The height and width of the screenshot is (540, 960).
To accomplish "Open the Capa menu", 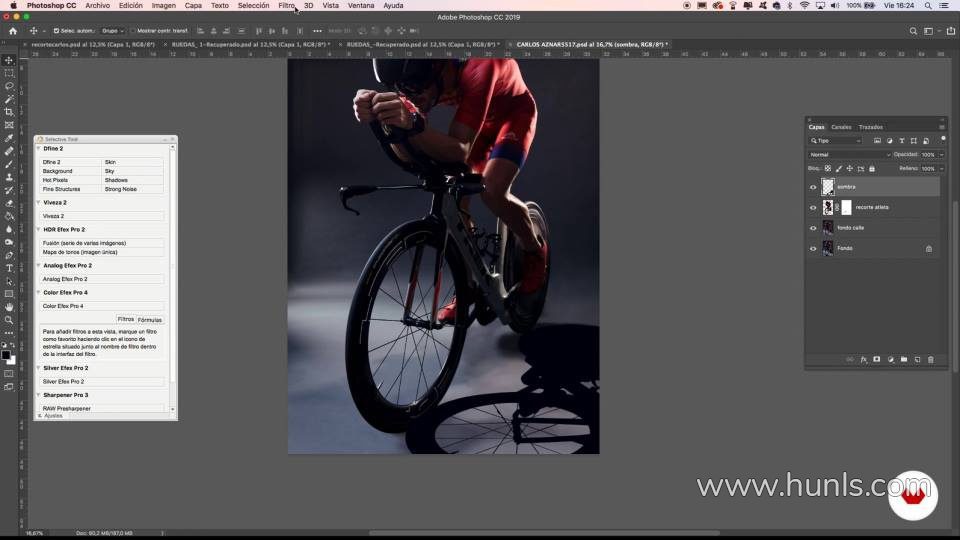I will [x=193, y=6].
